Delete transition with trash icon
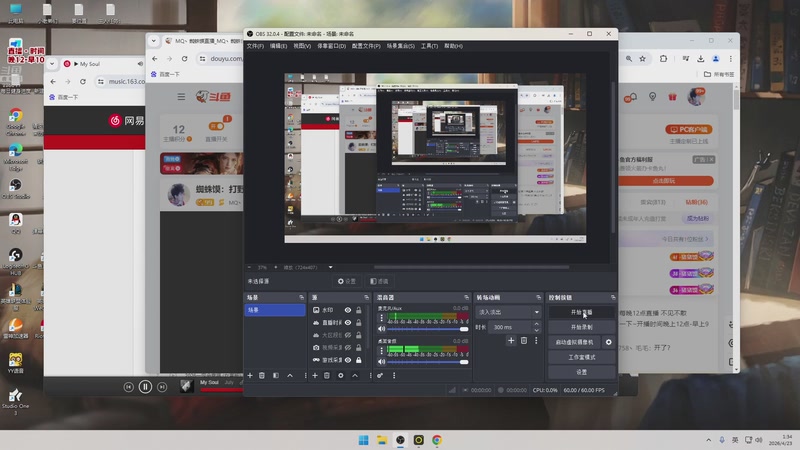 [523, 340]
